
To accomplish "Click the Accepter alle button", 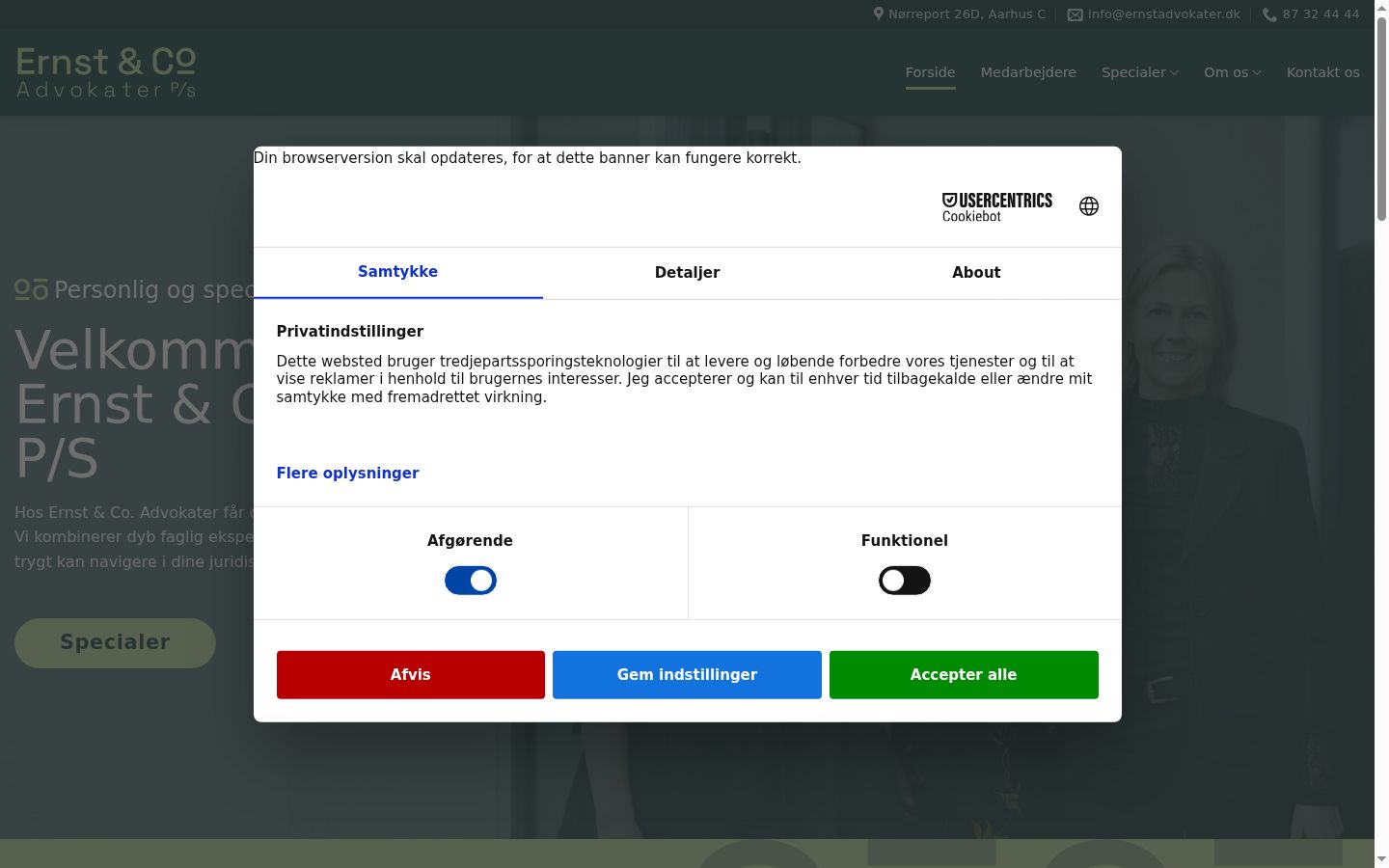I will pyautogui.click(x=964, y=675).
